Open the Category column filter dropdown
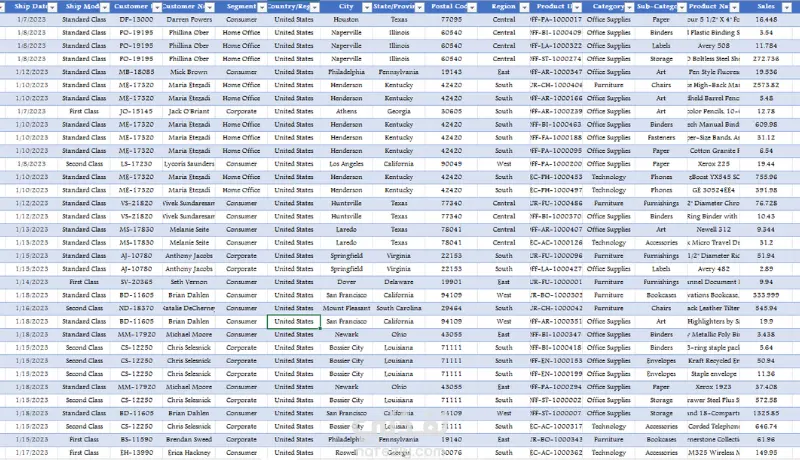 coord(630,7)
